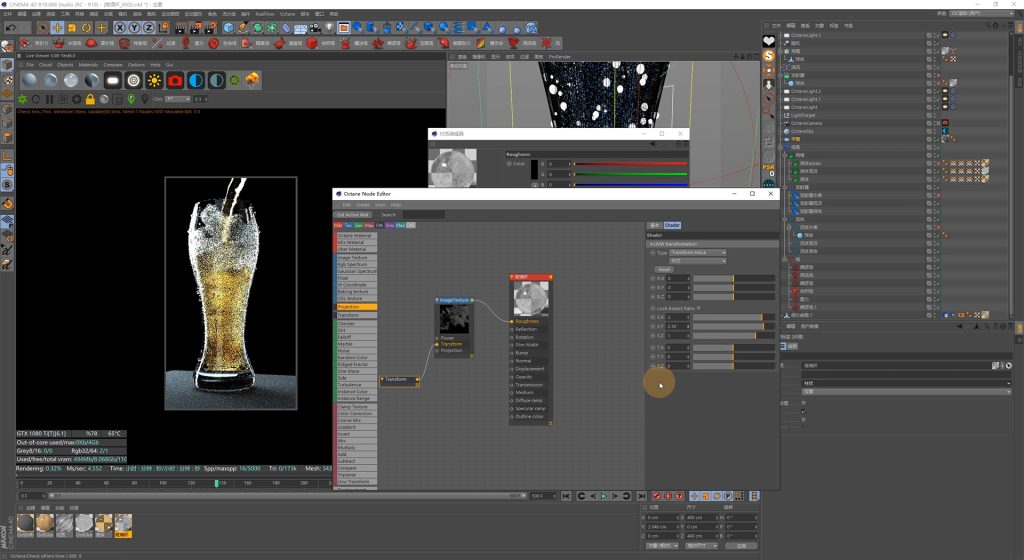The width and height of the screenshot is (1024, 560).
Task: Open the XYZ rotation order dropdown
Action: tap(697, 261)
